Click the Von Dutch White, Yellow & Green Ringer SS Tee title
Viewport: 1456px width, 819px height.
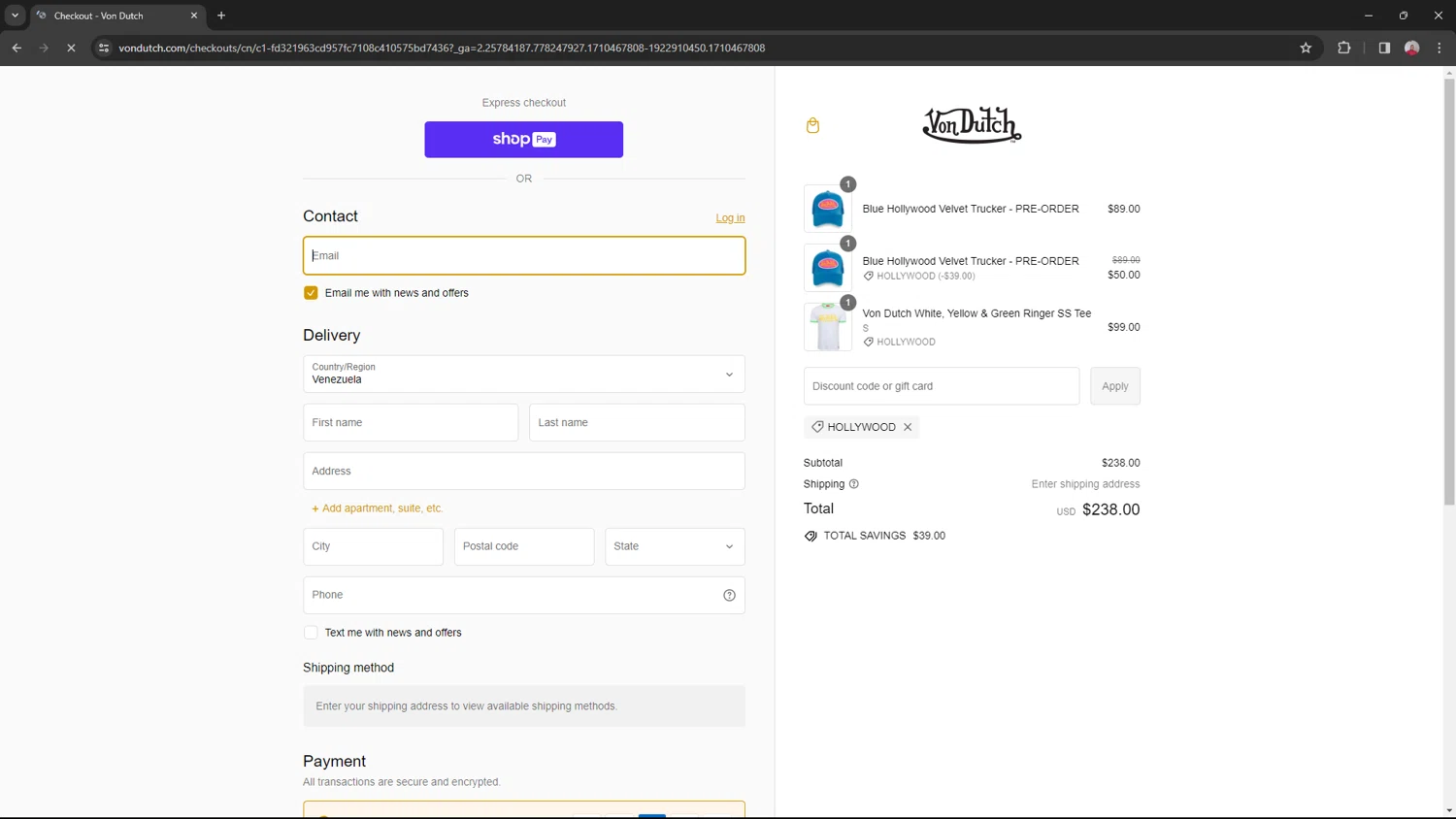click(x=976, y=313)
